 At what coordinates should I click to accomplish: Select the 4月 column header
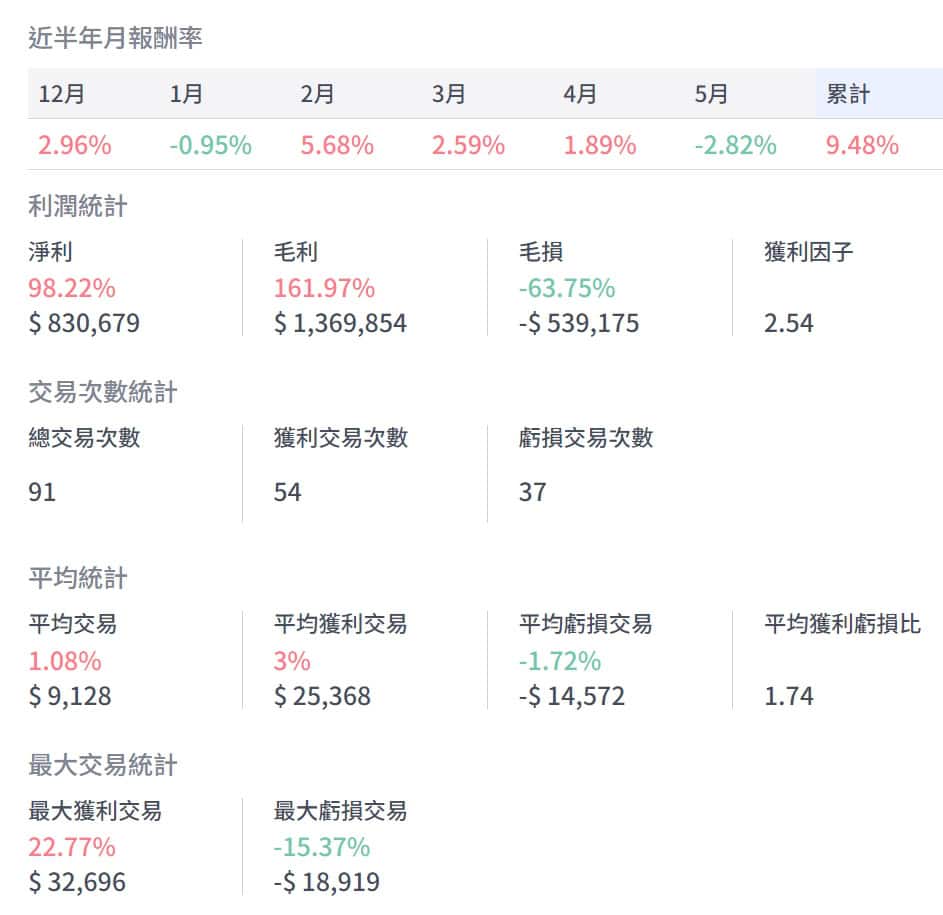point(580,95)
